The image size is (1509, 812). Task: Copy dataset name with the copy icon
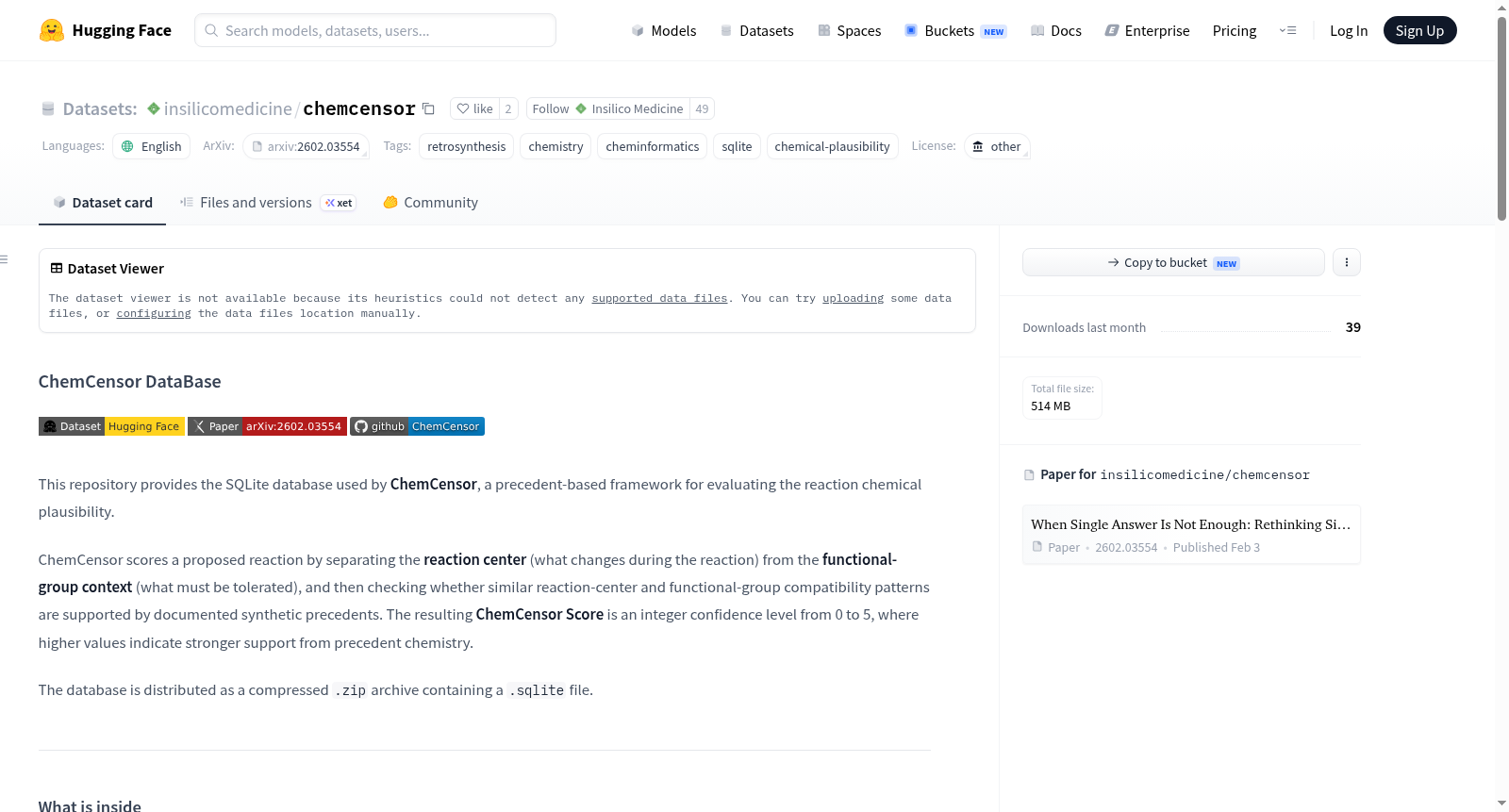(428, 108)
